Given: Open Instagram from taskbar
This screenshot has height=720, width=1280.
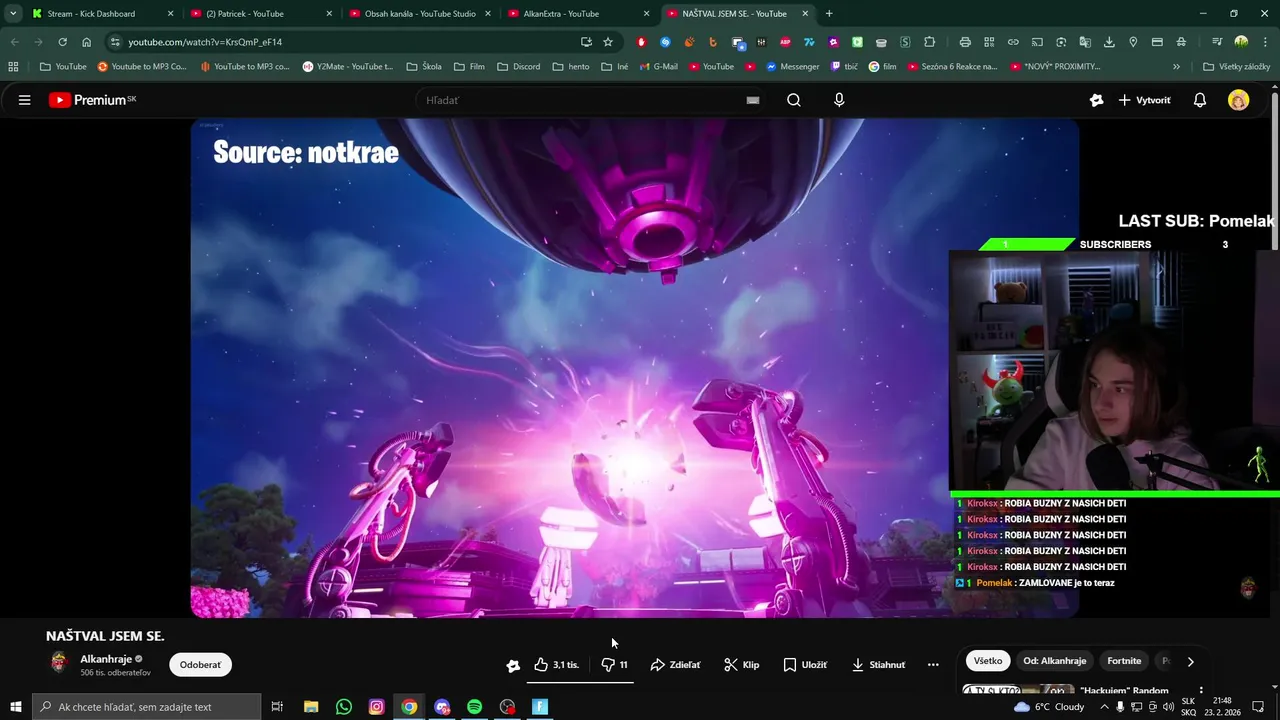Looking at the screenshot, I should (x=376, y=707).
